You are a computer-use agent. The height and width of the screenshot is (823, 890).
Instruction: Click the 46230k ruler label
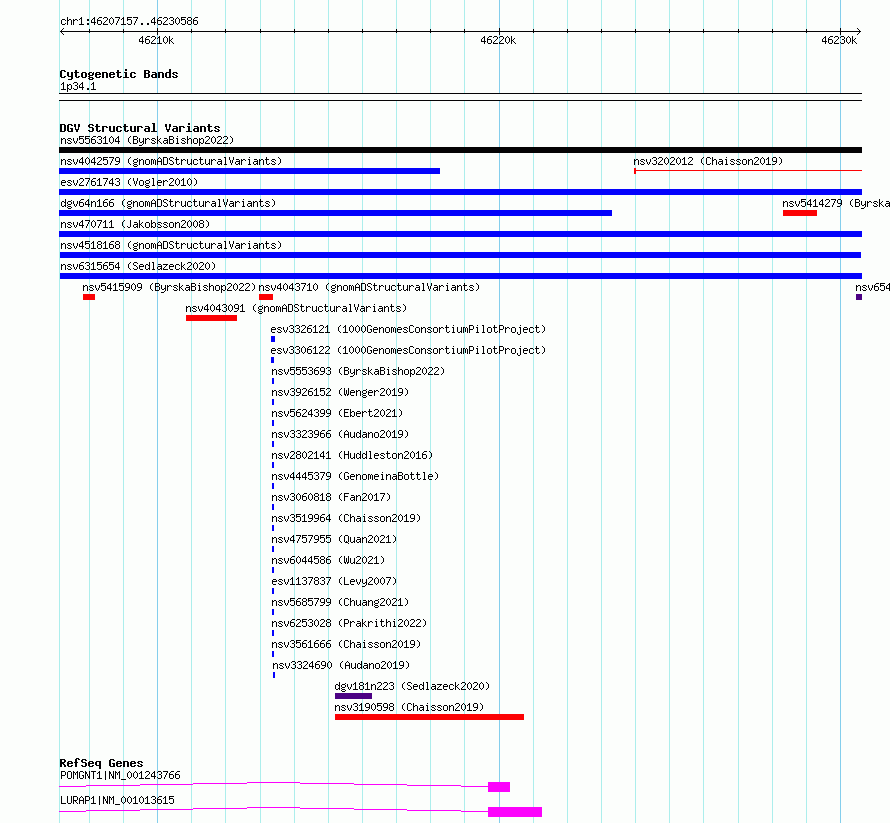tap(839, 40)
